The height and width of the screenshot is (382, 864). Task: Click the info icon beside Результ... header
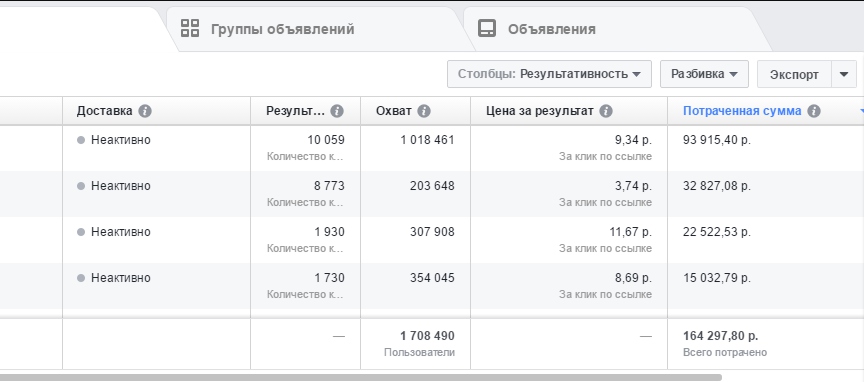click(337, 111)
